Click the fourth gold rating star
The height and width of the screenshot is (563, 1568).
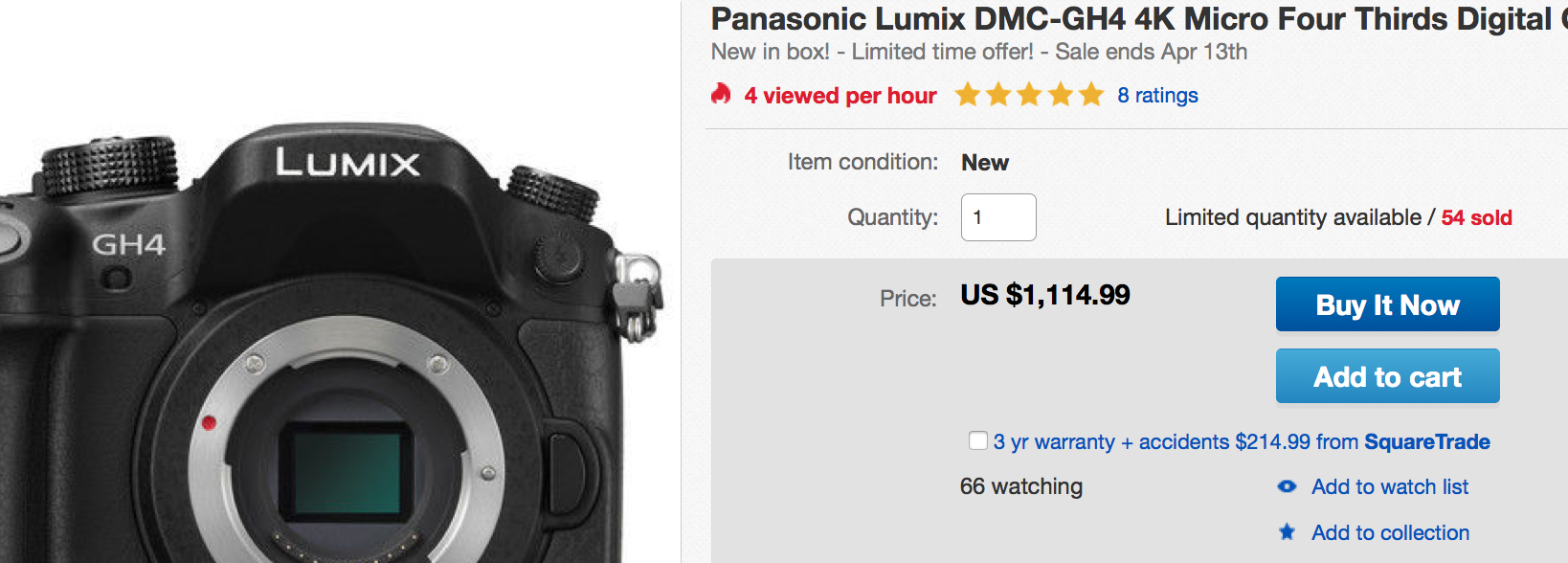coord(1061,95)
